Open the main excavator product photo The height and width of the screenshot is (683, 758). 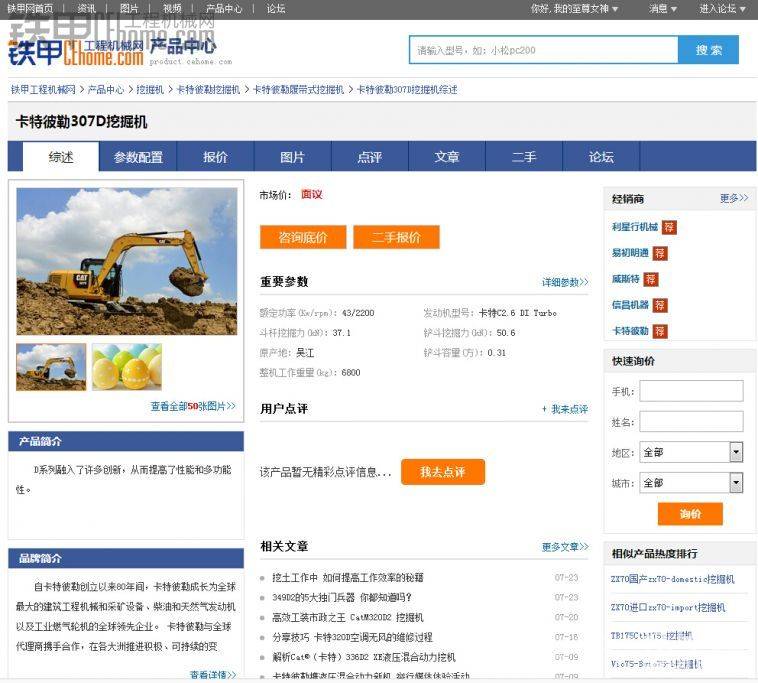click(x=127, y=262)
